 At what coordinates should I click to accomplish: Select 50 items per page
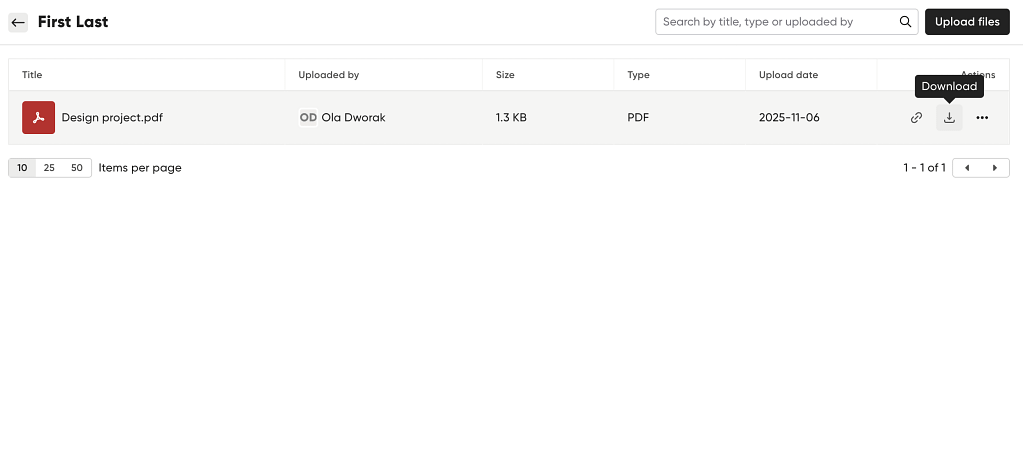click(77, 168)
